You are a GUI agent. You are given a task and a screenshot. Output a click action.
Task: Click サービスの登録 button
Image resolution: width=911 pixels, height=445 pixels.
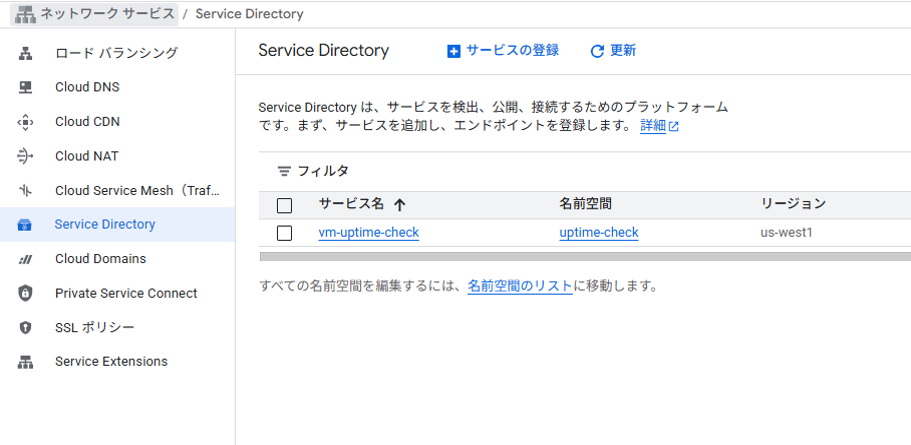tap(503, 51)
